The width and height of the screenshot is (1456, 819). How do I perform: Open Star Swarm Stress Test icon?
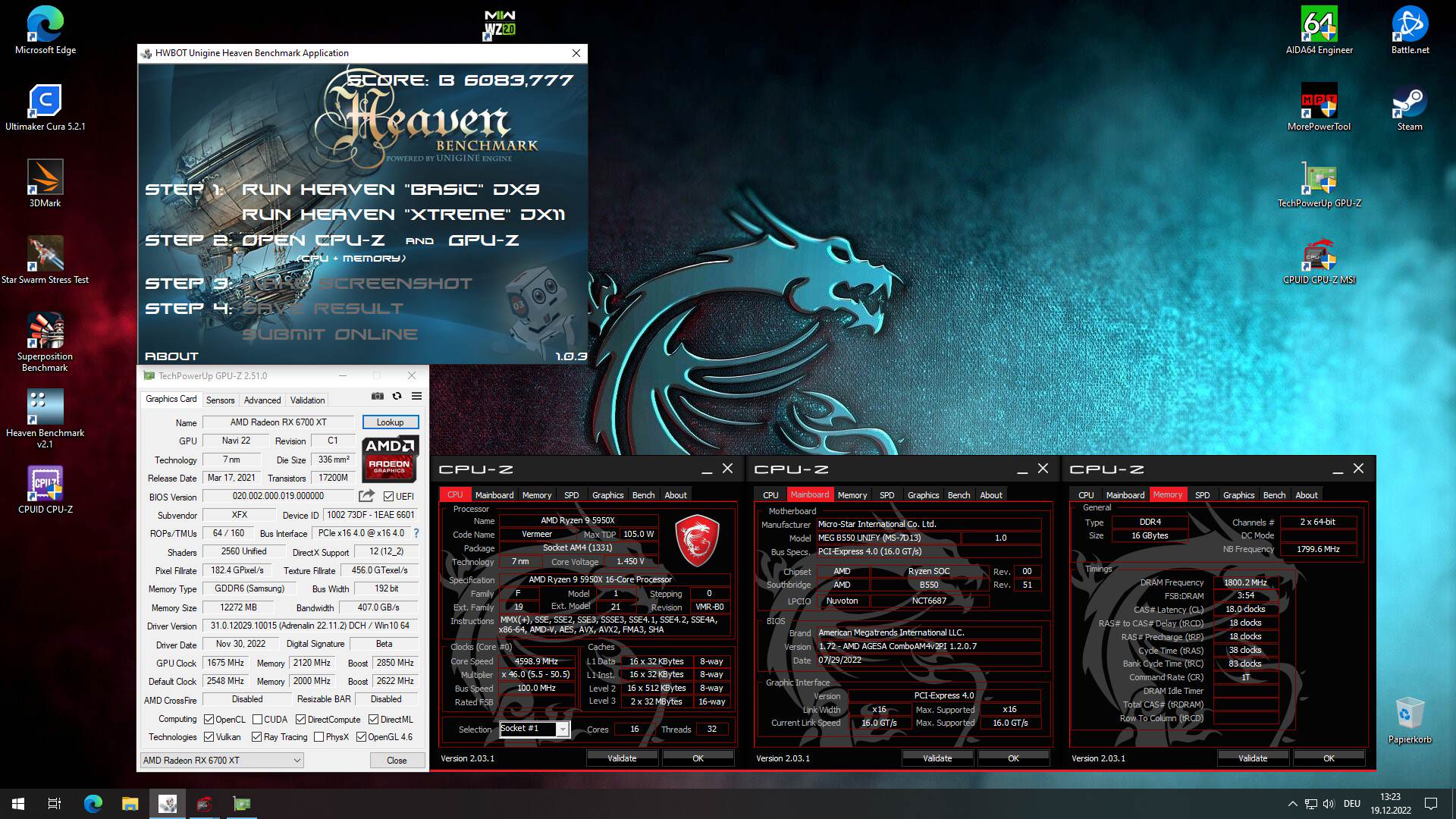tap(45, 261)
